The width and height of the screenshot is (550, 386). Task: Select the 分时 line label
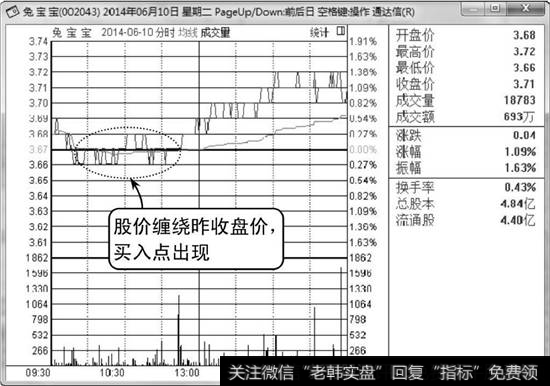[x=165, y=33]
